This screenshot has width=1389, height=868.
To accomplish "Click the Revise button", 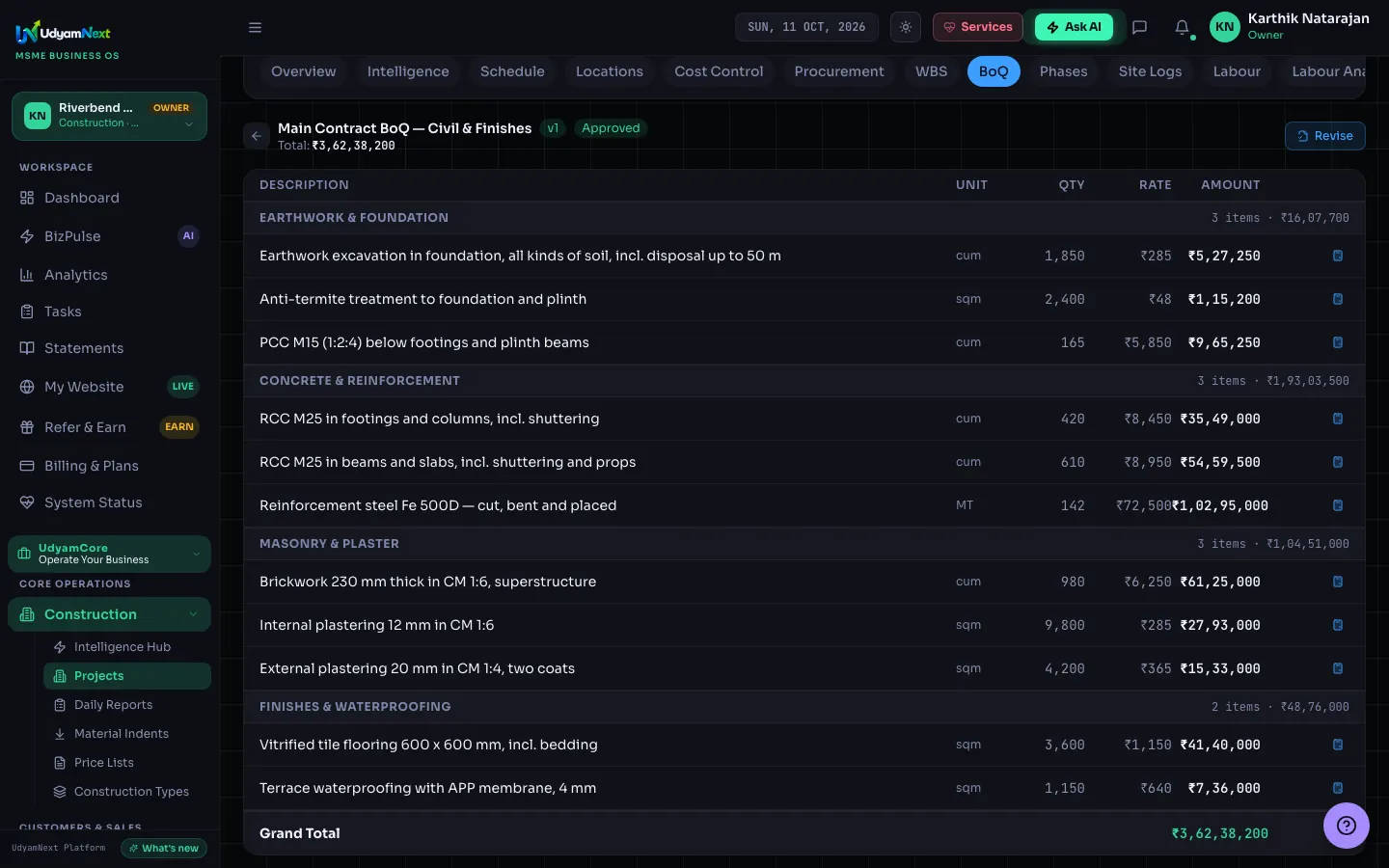I will click(1324, 136).
